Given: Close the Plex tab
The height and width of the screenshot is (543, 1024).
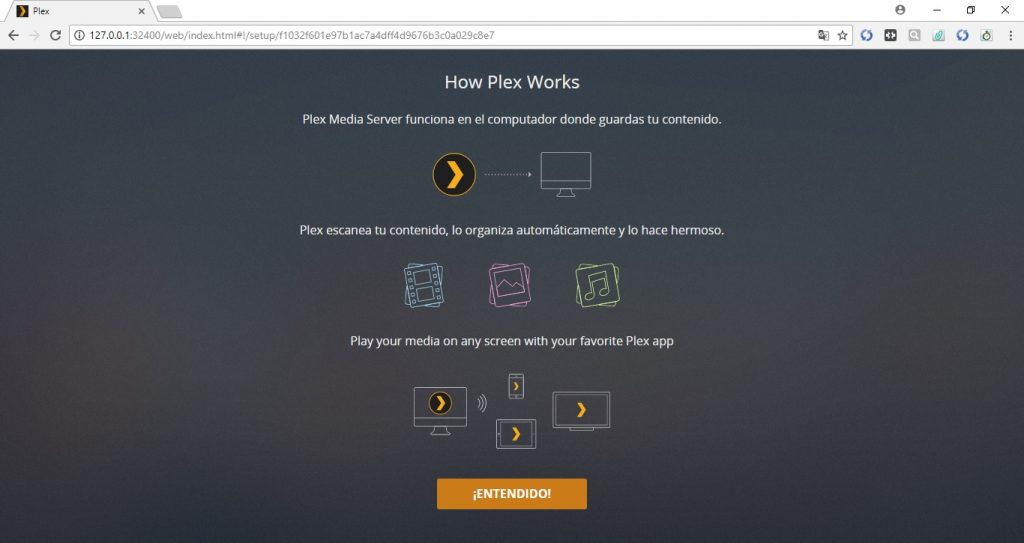Looking at the screenshot, I should click(x=141, y=11).
